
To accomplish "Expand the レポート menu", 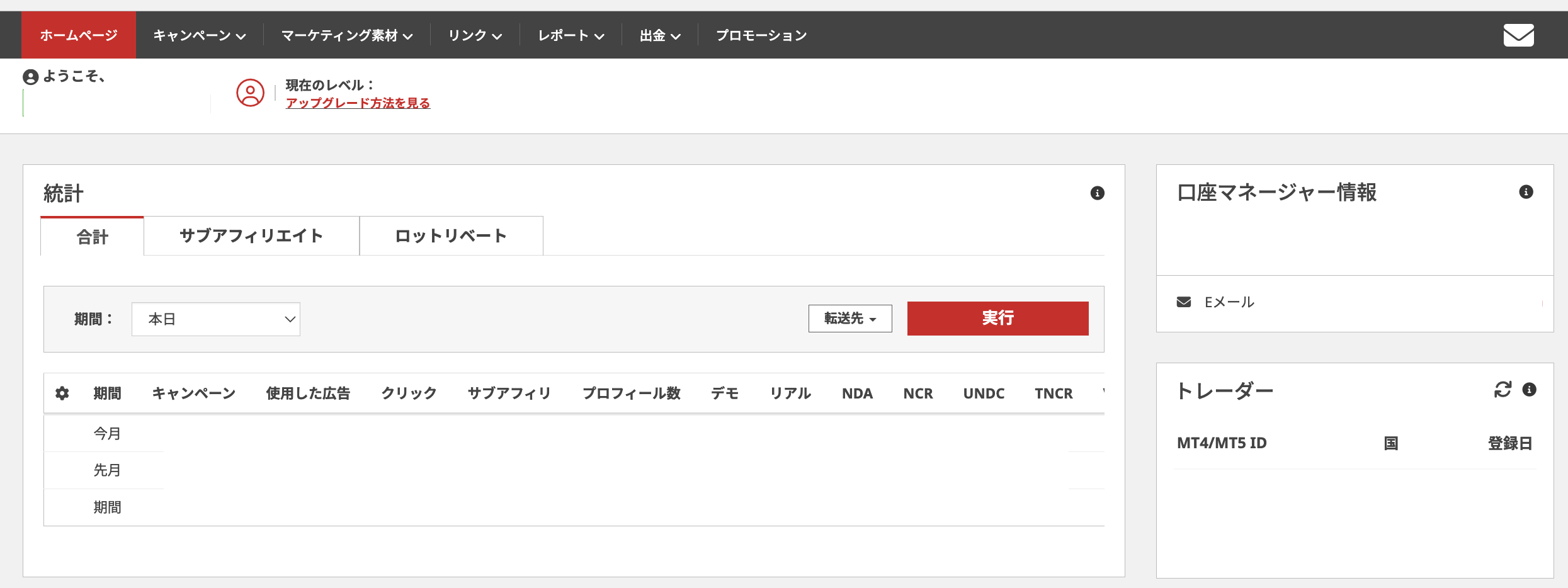I will [x=571, y=36].
